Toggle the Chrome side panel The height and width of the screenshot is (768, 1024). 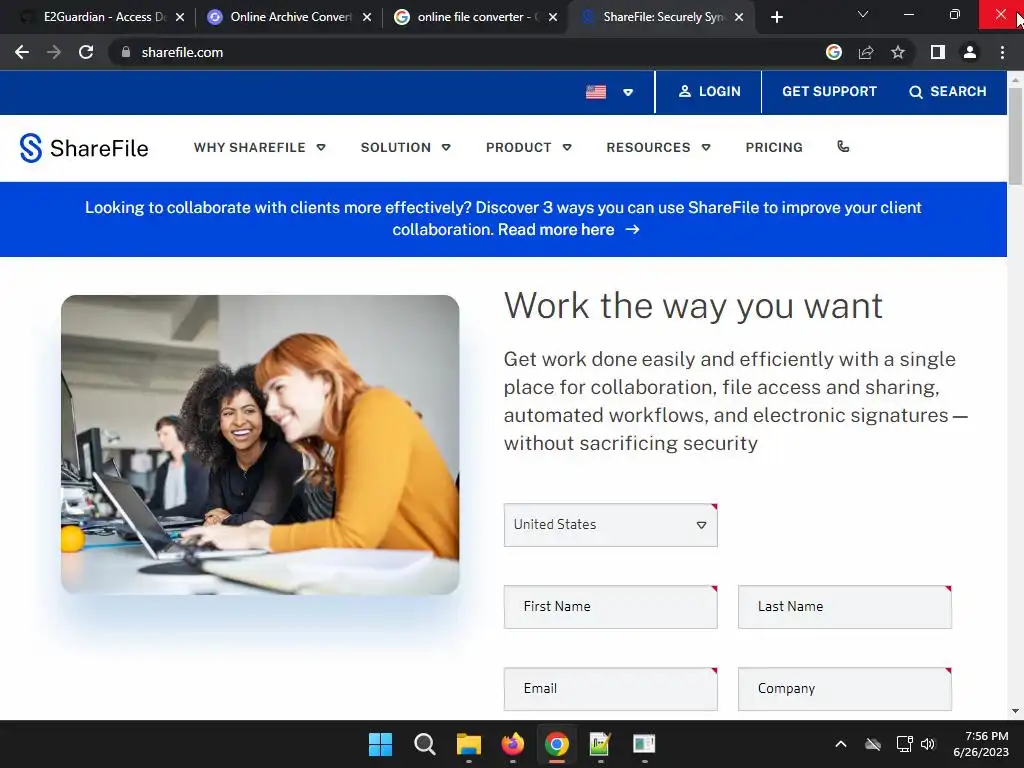coord(938,52)
